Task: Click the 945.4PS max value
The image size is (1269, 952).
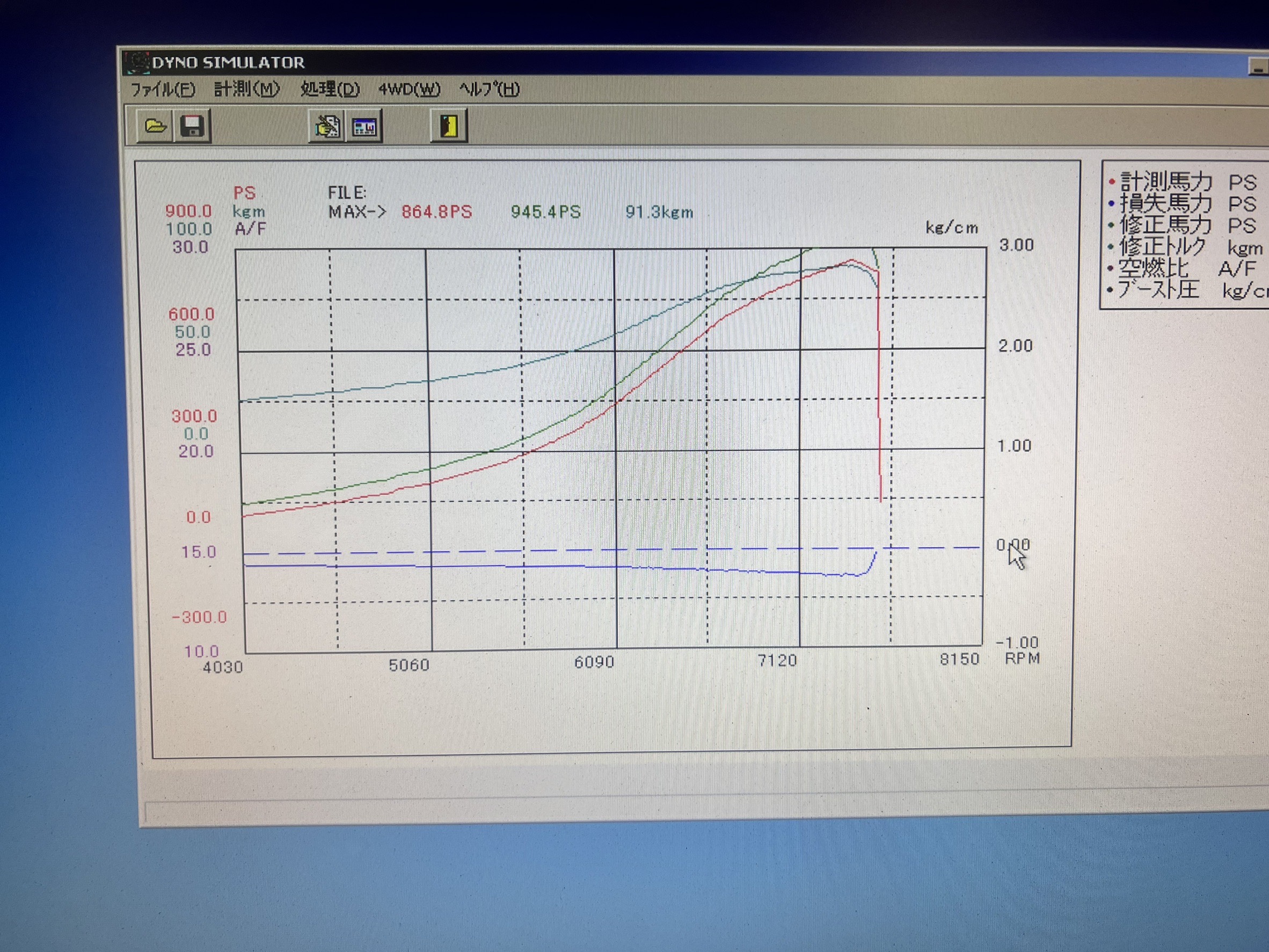Action: point(545,211)
